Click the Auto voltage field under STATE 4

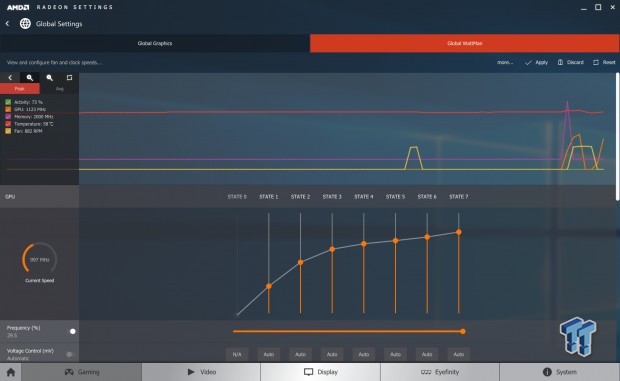364,354
